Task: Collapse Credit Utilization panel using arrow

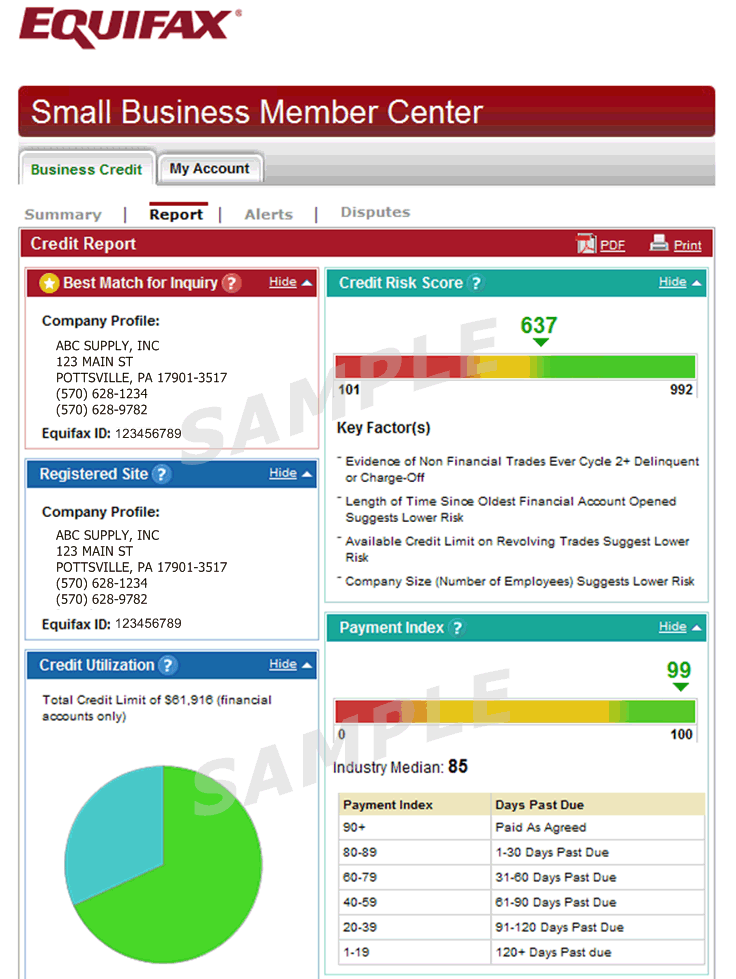Action: pos(307,665)
